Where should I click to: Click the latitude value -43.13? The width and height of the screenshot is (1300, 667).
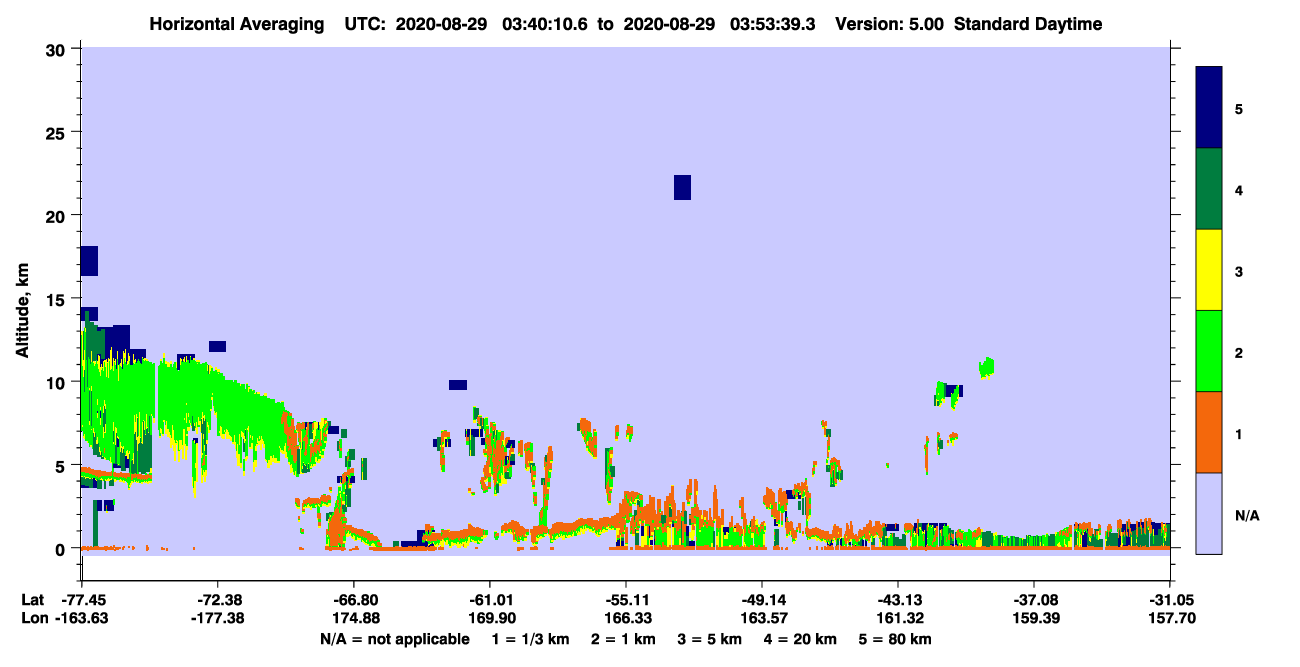pos(898,600)
